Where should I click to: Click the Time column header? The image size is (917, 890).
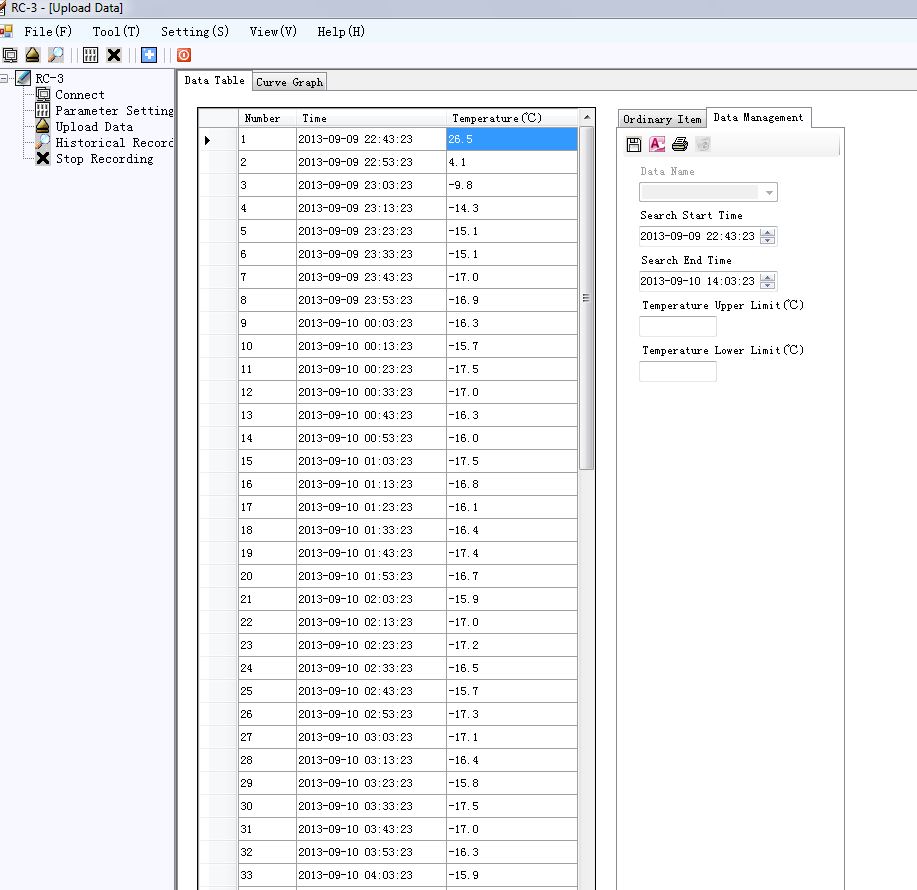tap(371, 118)
